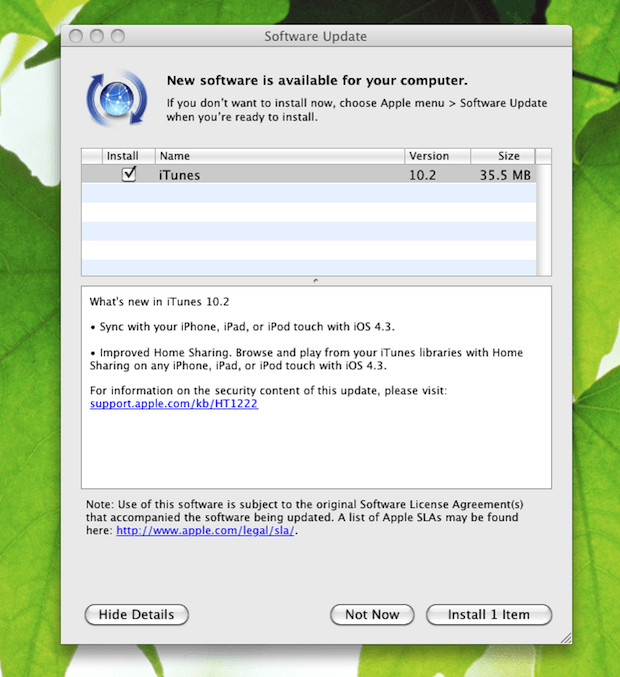Uncheck the iTunes install checkbox
This screenshot has height=677, width=620.
point(129,174)
